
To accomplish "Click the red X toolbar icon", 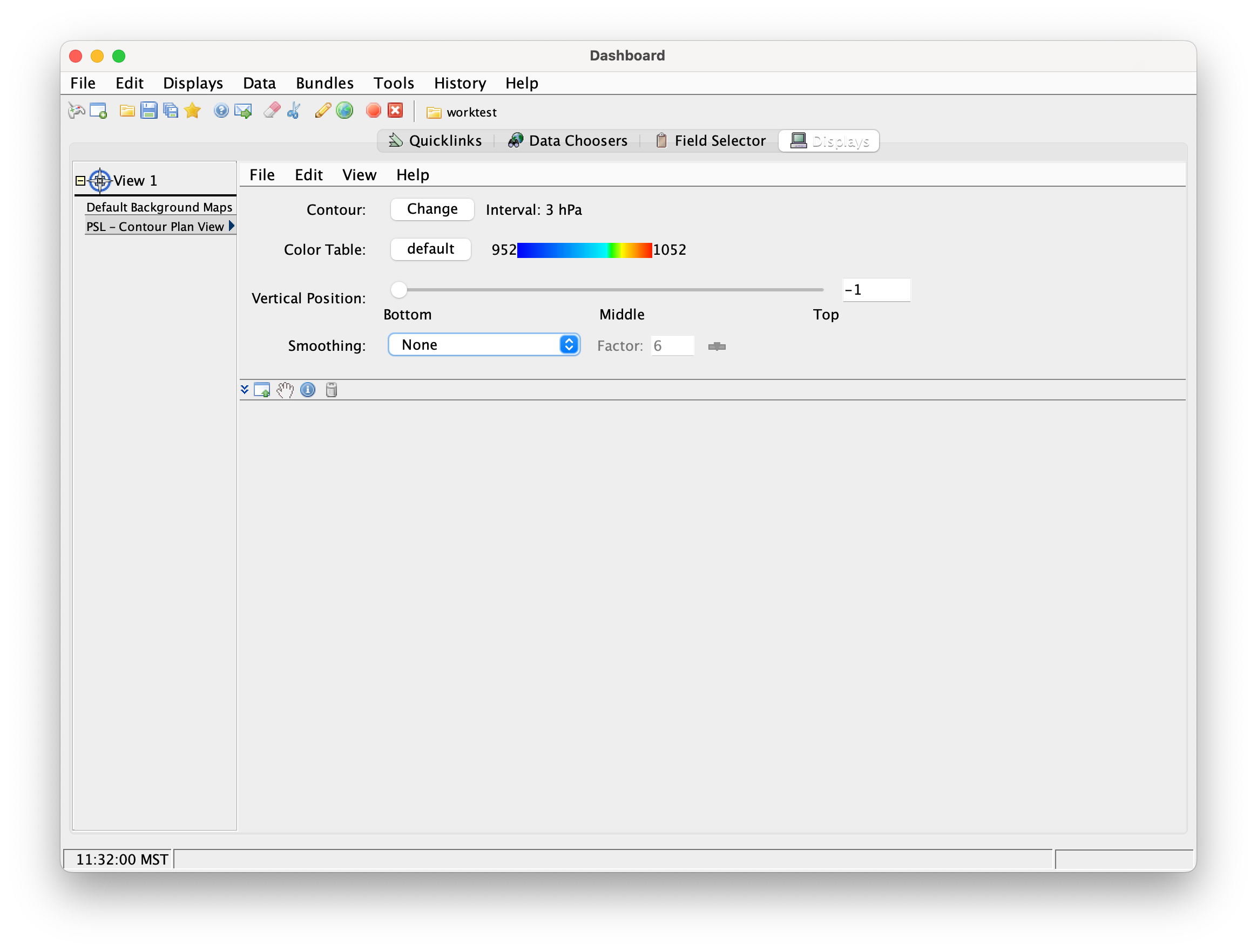I will click(x=395, y=110).
